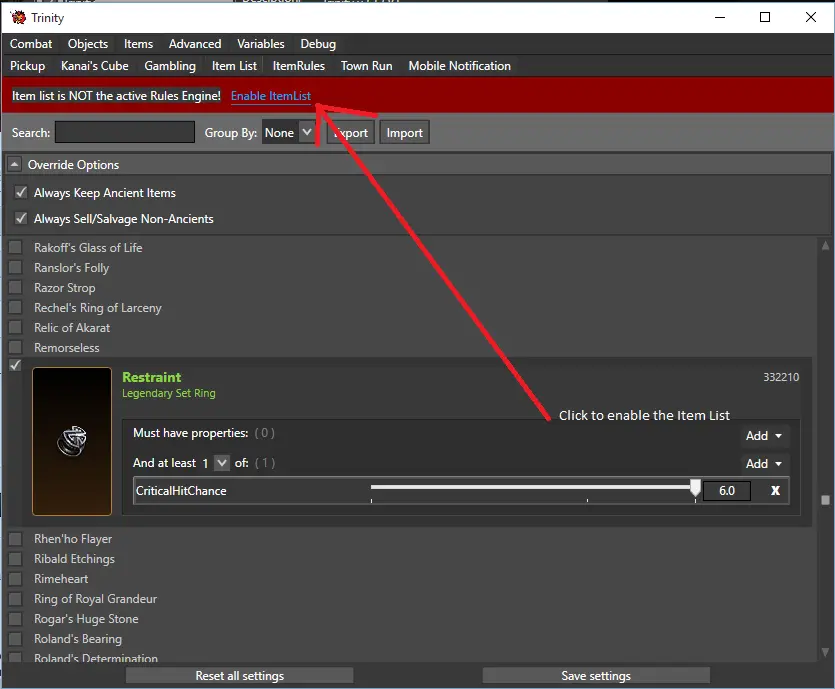This screenshot has height=689, width=835.
Task: Open the Gambling sub-tab
Action: pyautogui.click(x=170, y=65)
